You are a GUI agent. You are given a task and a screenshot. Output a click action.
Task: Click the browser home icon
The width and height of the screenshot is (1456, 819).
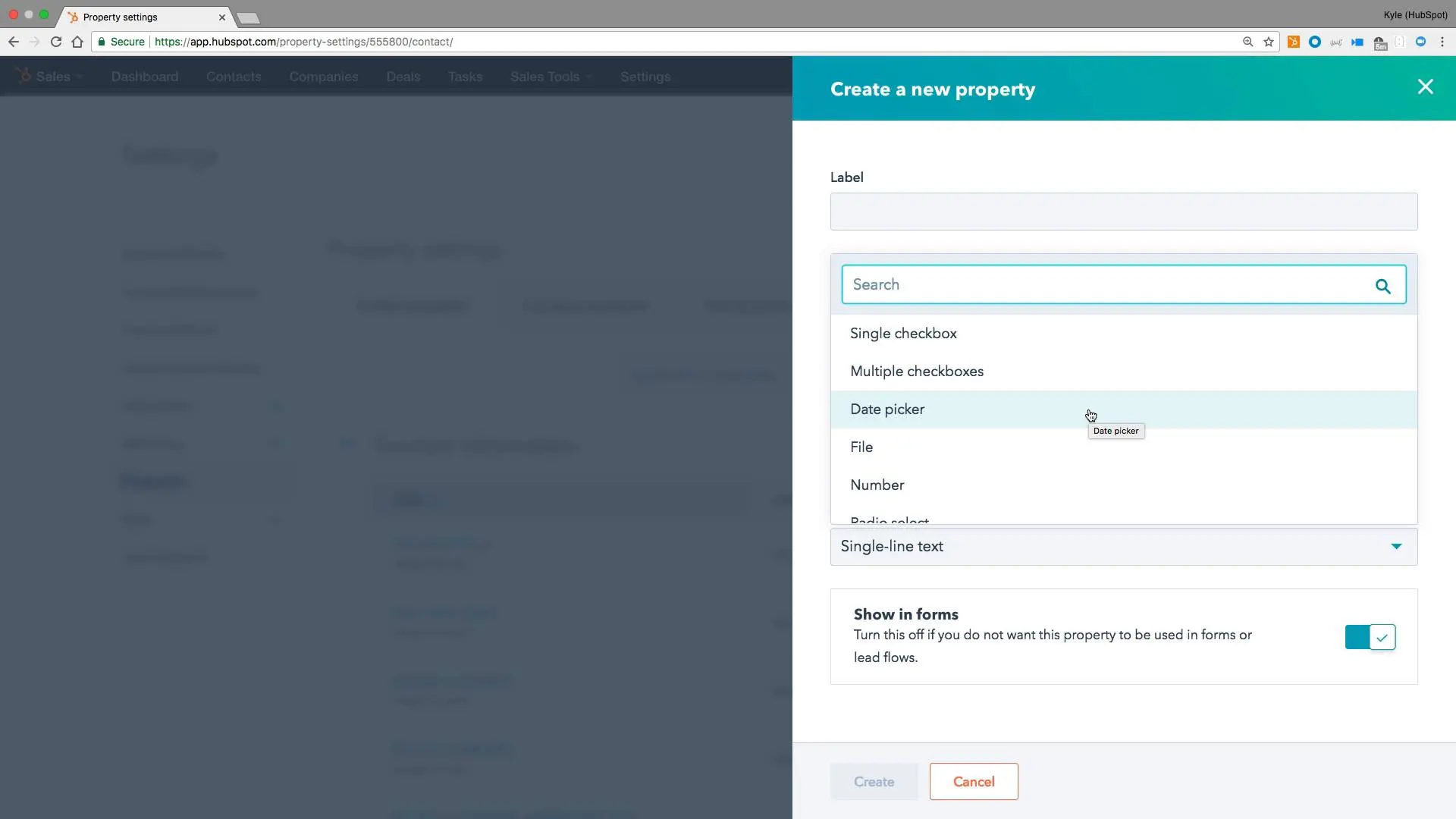[x=77, y=42]
